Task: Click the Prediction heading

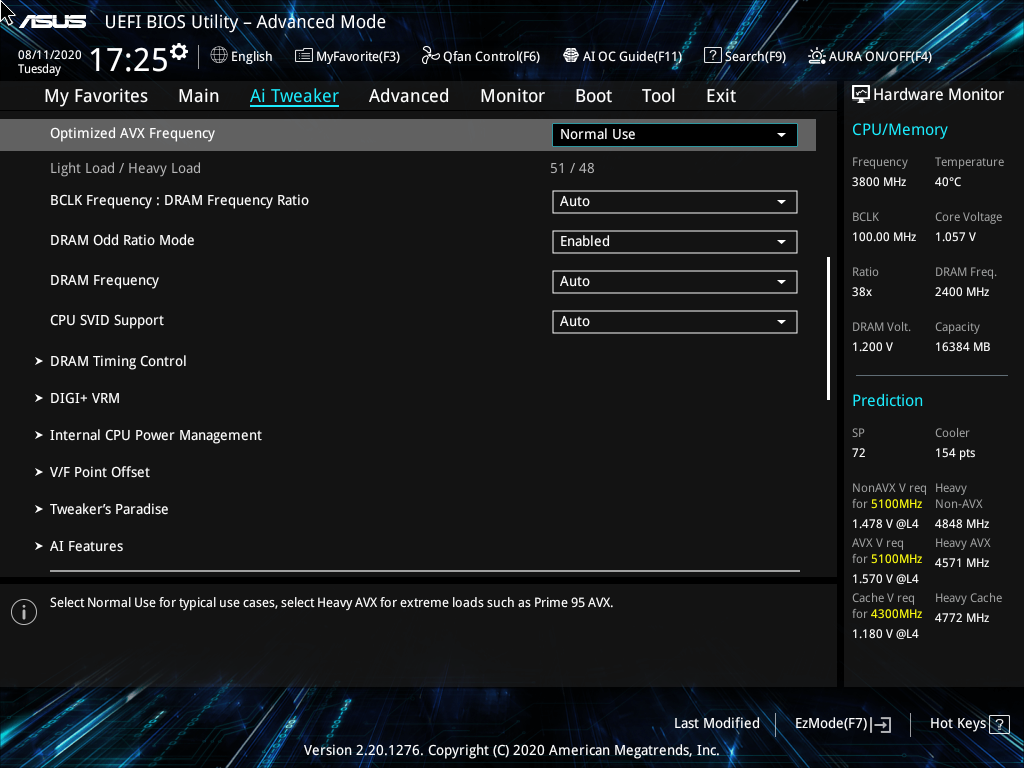Action: 888,400
